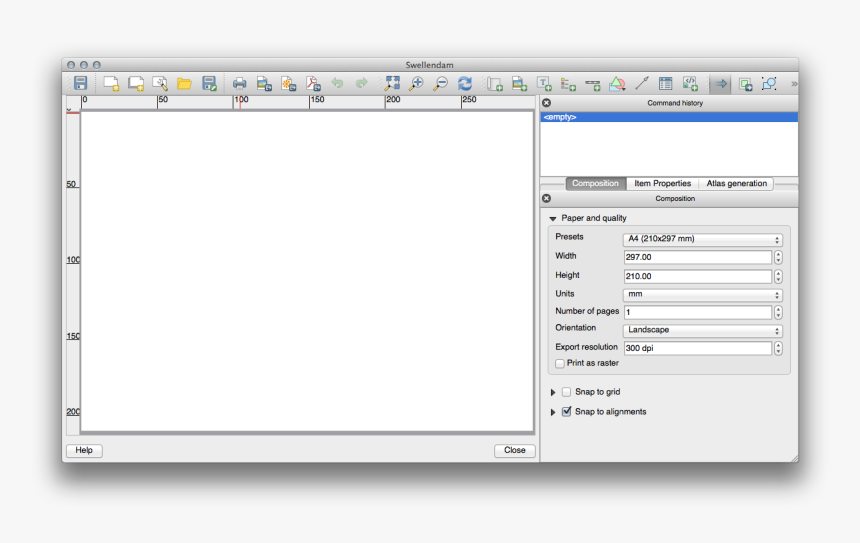This screenshot has height=543, width=860.
Task: Switch to the Atlas generation tab
Action: click(x=737, y=183)
